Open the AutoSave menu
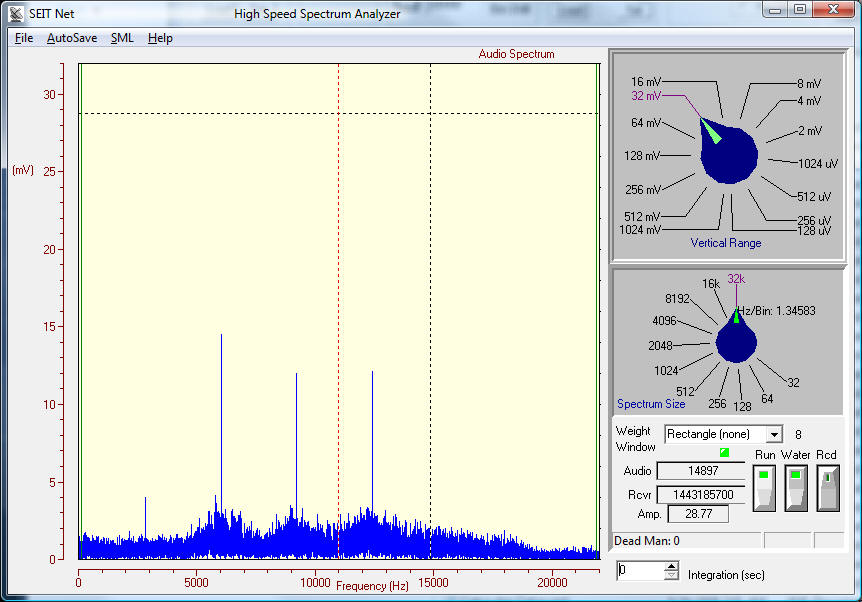The width and height of the screenshot is (862, 602). point(72,38)
